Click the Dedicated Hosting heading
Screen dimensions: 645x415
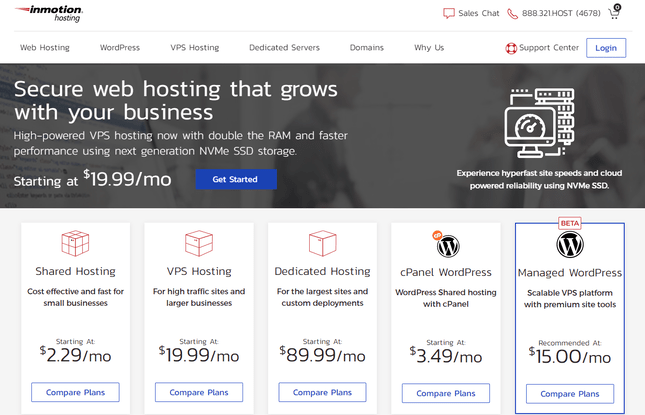322,271
